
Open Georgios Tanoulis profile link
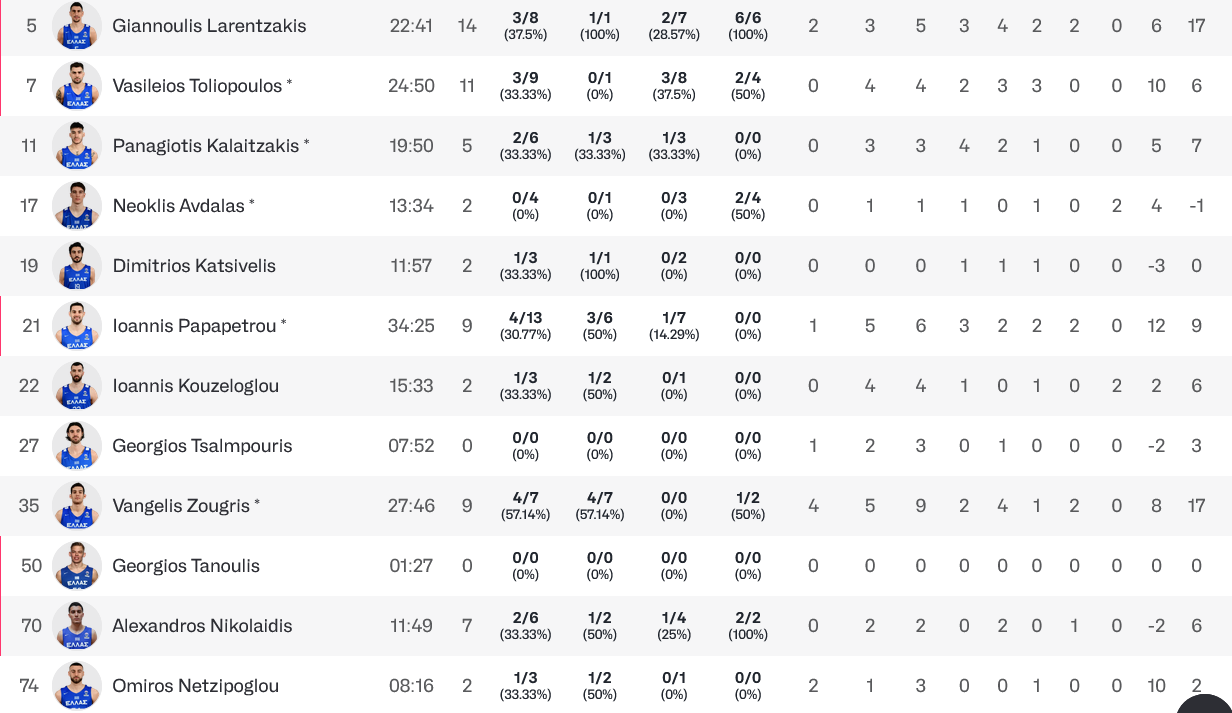186,566
